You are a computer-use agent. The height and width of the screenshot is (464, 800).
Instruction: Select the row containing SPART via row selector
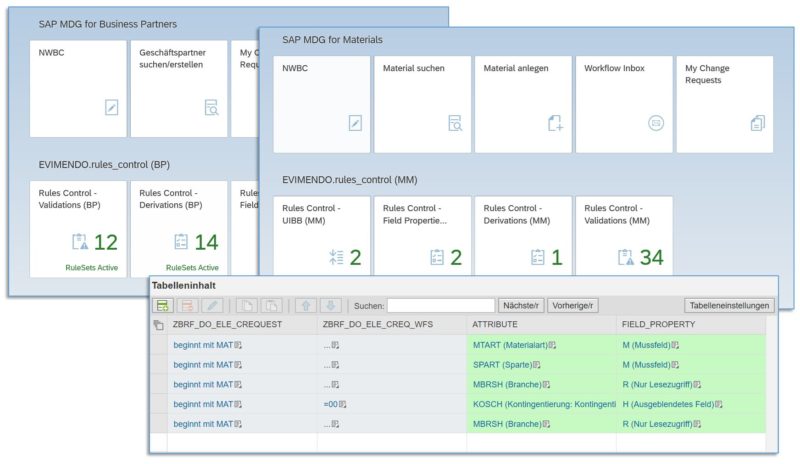[159, 364]
